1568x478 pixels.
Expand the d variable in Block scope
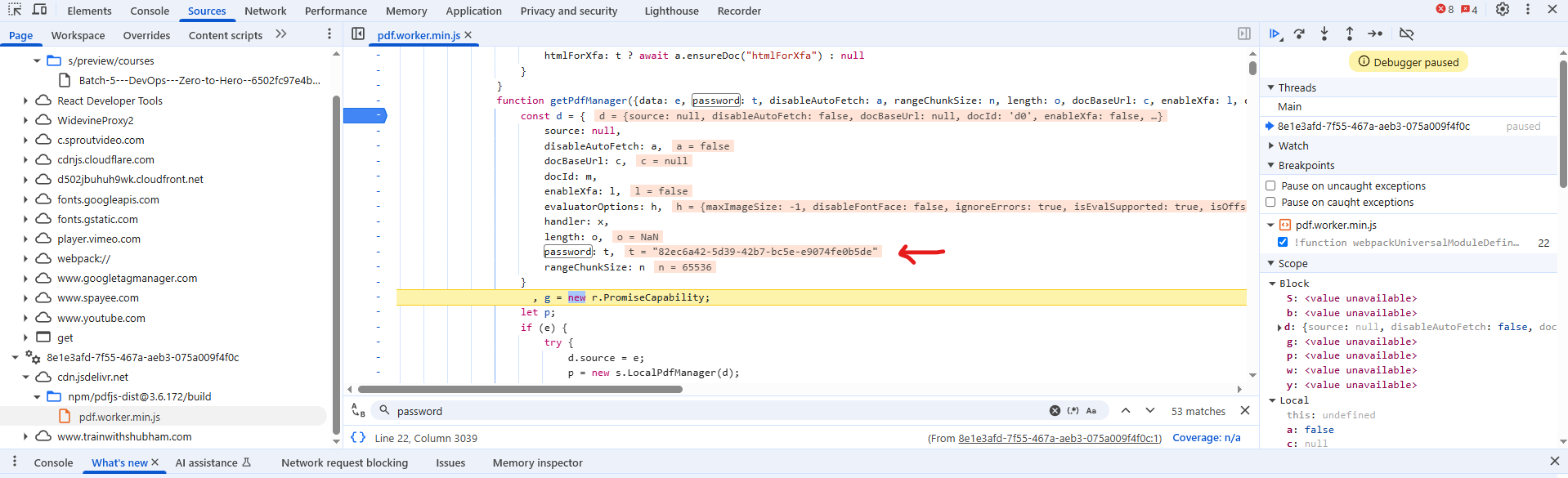[1279, 327]
